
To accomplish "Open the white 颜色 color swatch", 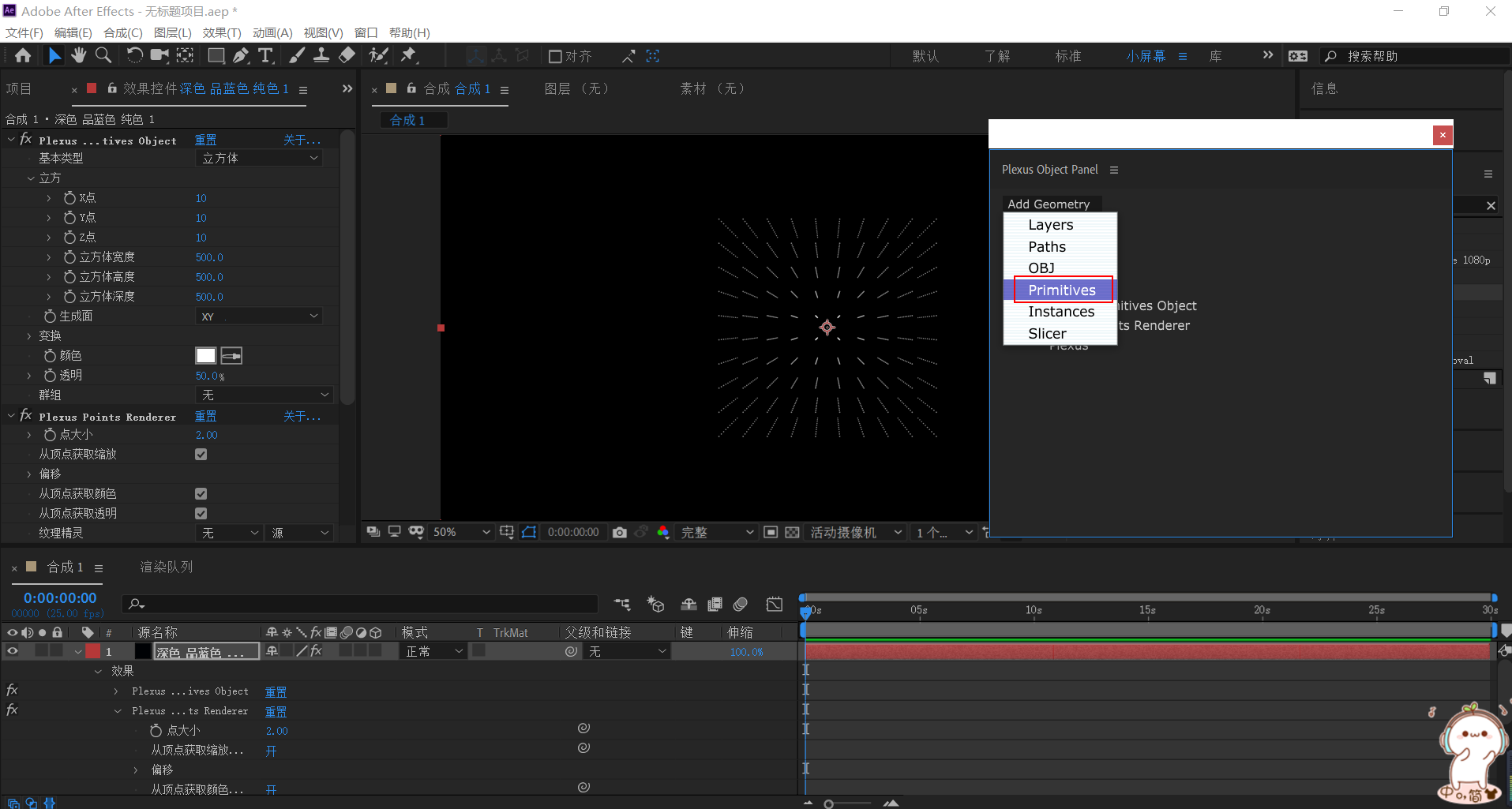I will pyautogui.click(x=205, y=355).
